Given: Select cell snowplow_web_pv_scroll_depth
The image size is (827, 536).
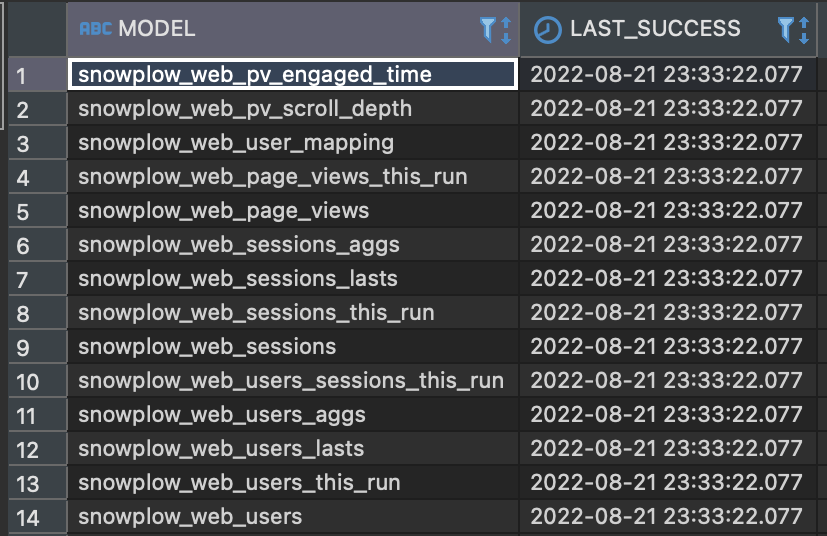Looking at the screenshot, I should point(293,109).
